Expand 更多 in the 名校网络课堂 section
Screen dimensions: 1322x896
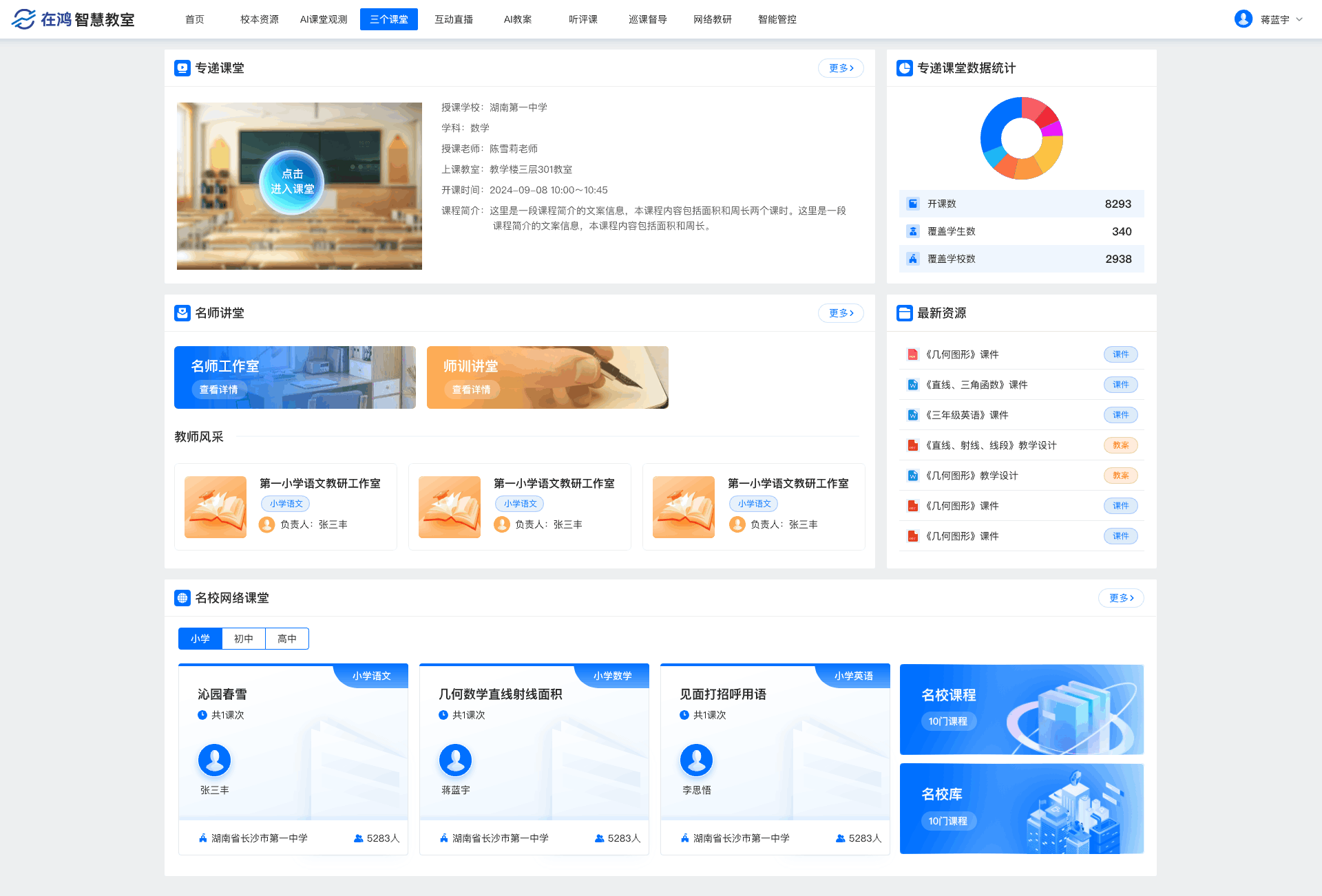pyautogui.click(x=1120, y=598)
